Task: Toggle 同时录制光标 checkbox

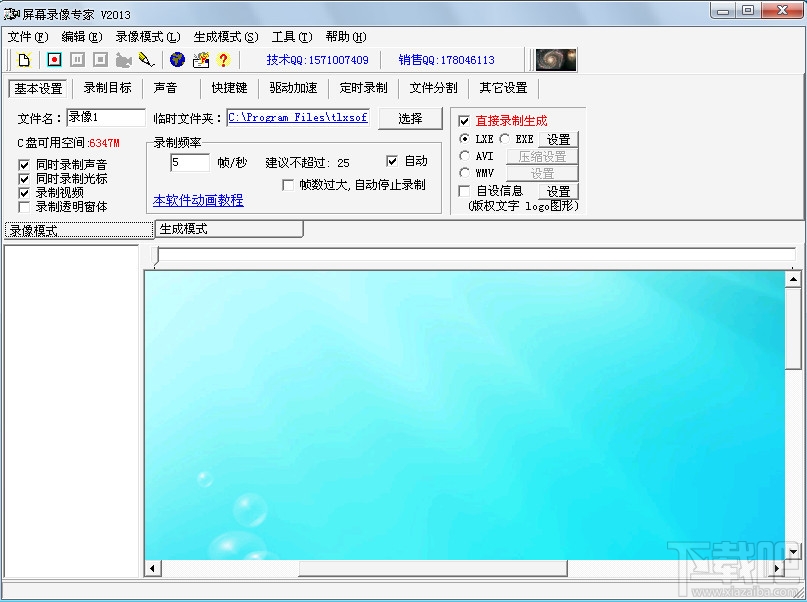Action: (24, 179)
